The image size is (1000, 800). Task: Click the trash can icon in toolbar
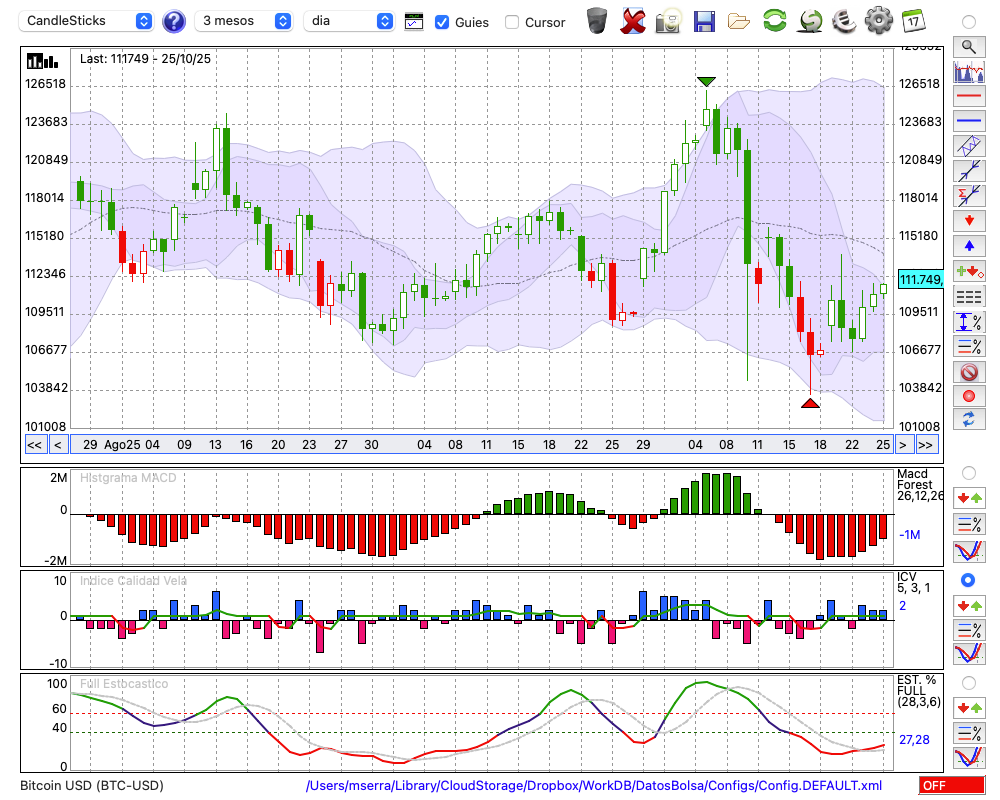[597, 20]
